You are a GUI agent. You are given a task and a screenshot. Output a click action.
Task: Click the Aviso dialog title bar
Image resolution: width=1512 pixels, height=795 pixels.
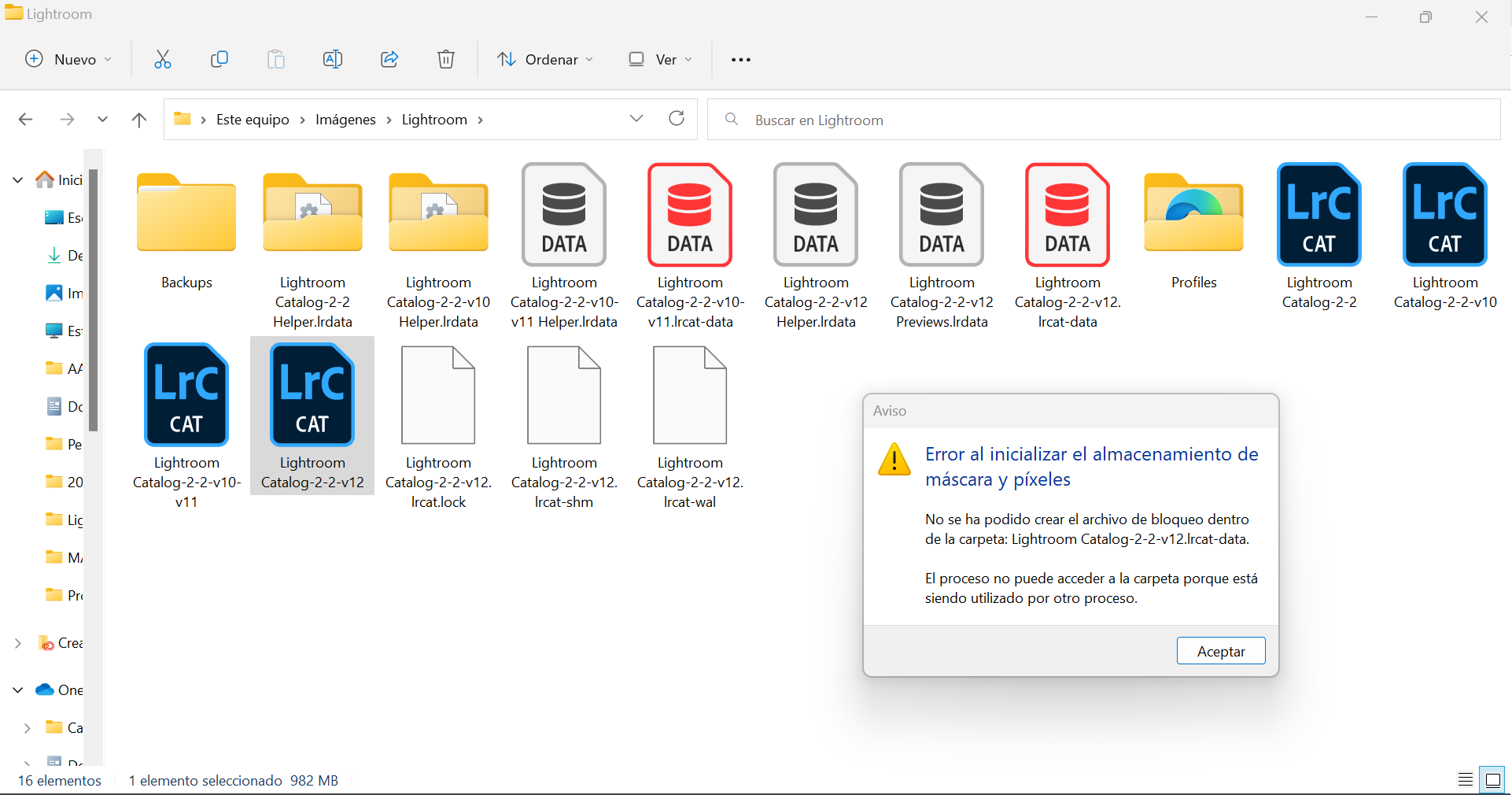(1071, 411)
